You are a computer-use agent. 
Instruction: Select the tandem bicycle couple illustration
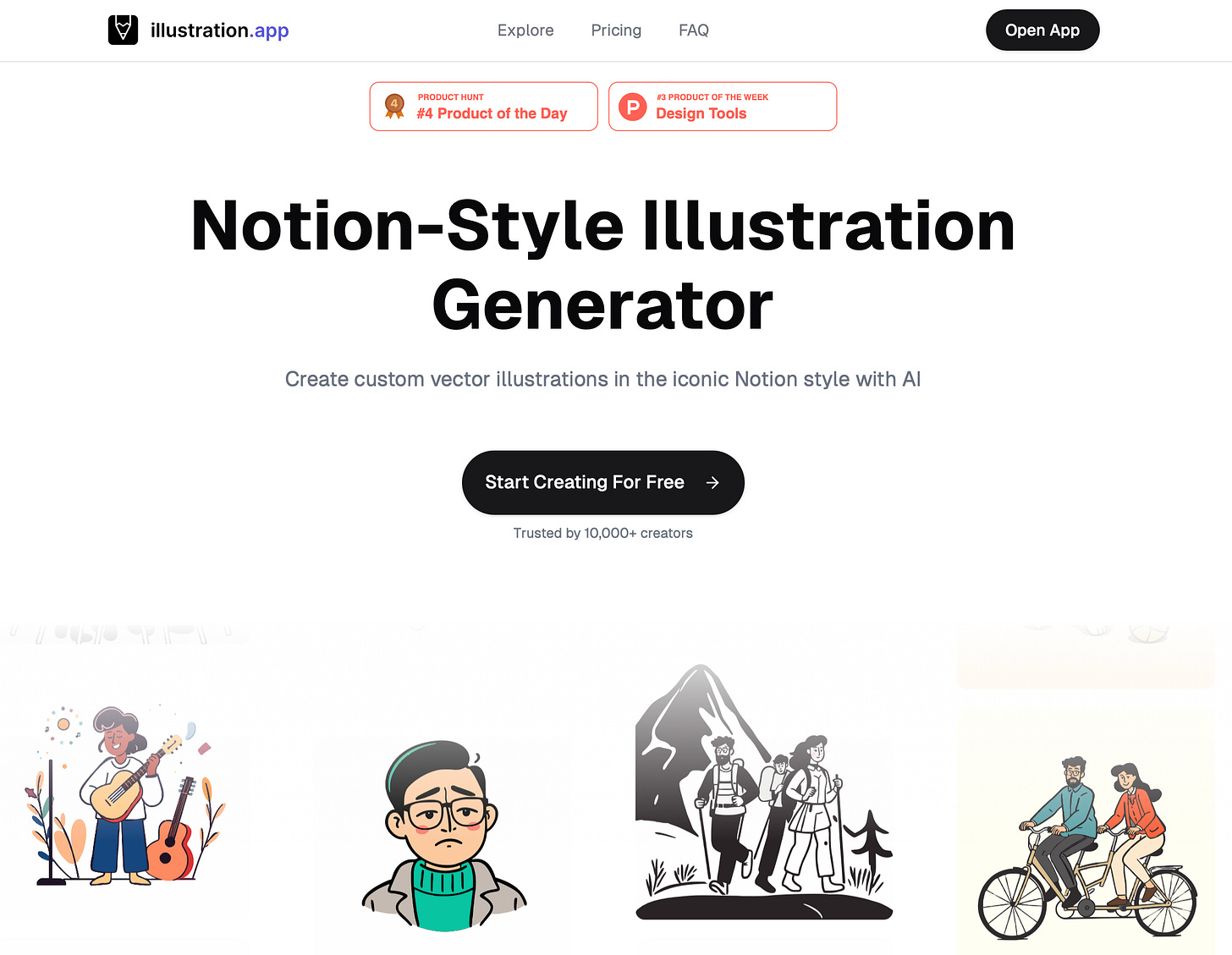click(1086, 833)
